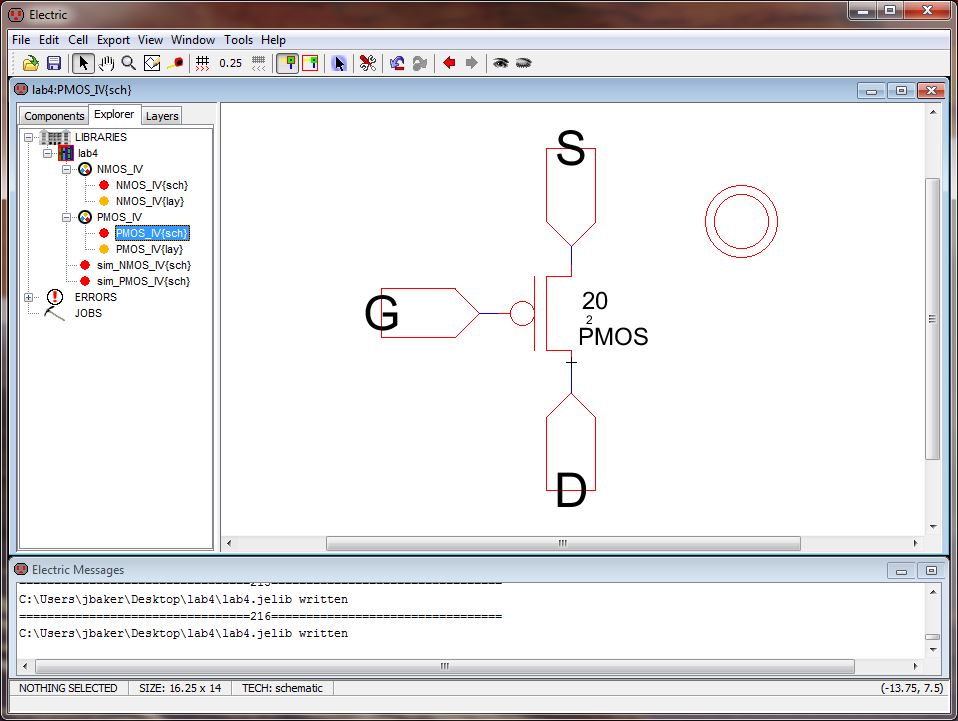Click the schematic horizontal scrollbar thumb

pyautogui.click(x=563, y=544)
